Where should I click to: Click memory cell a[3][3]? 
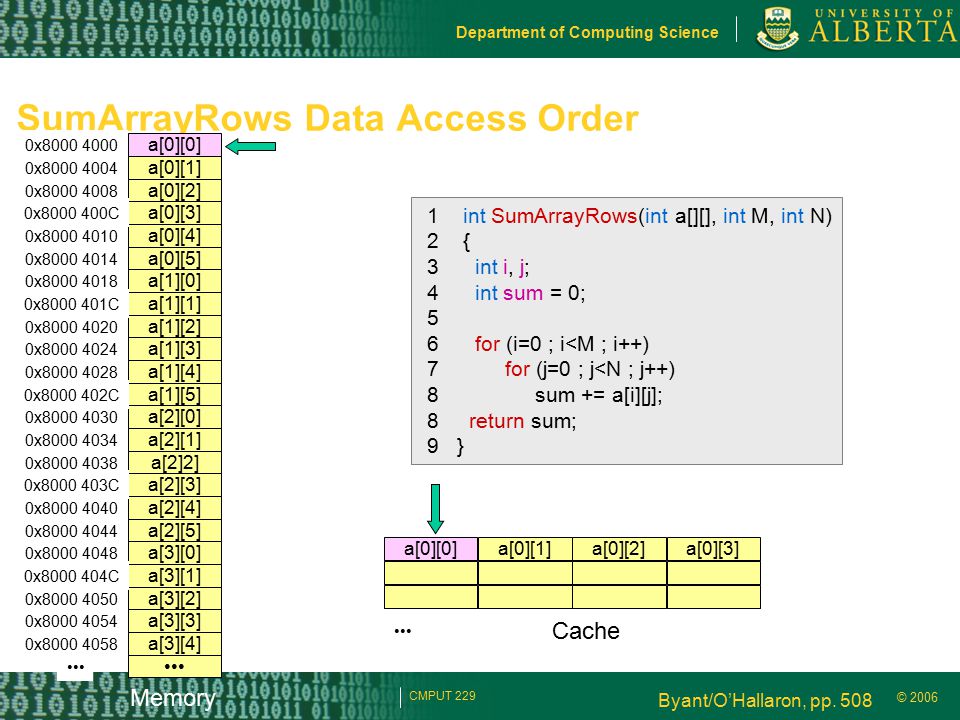(174, 621)
